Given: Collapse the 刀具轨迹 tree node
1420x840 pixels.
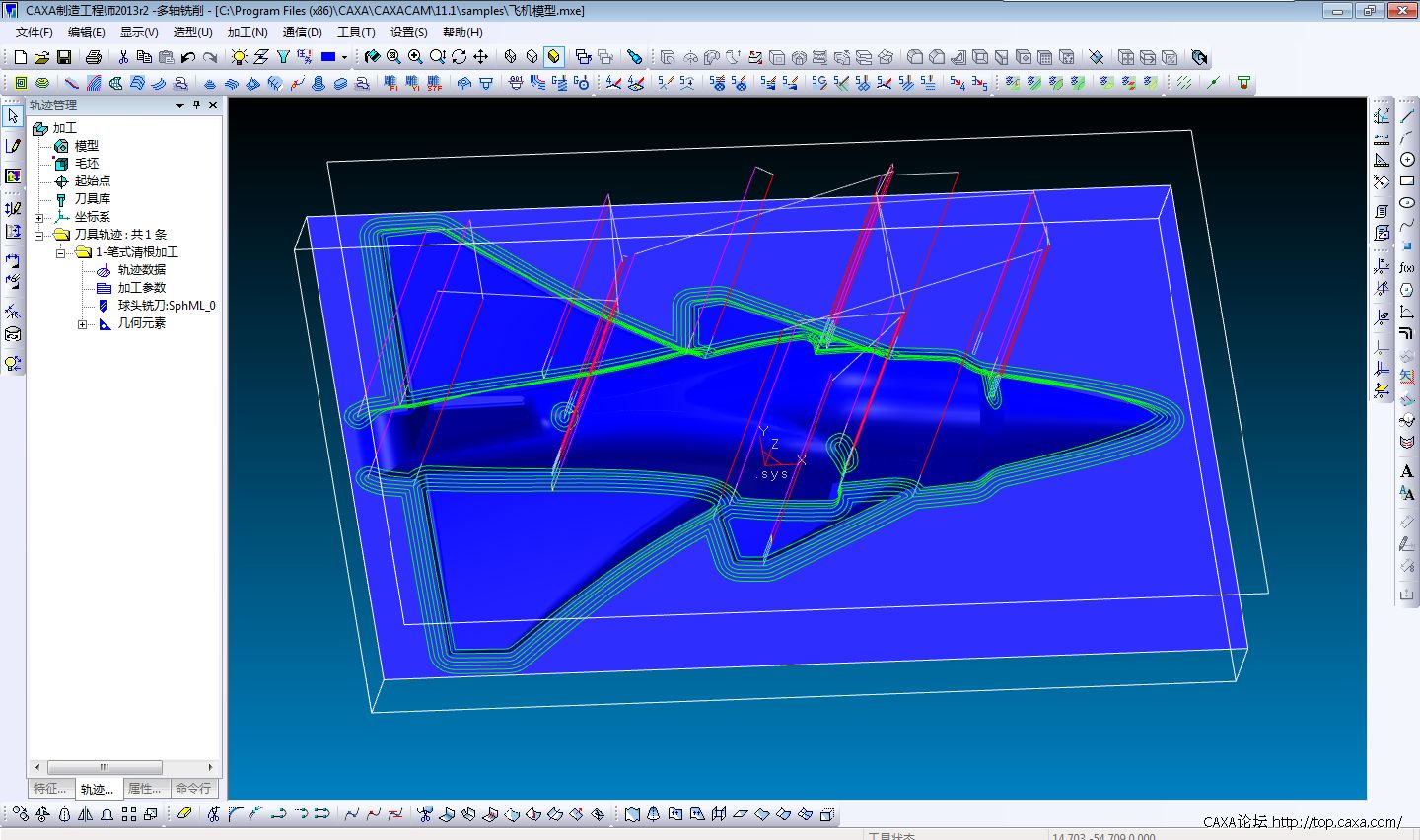Looking at the screenshot, I should pyautogui.click(x=38, y=235).
